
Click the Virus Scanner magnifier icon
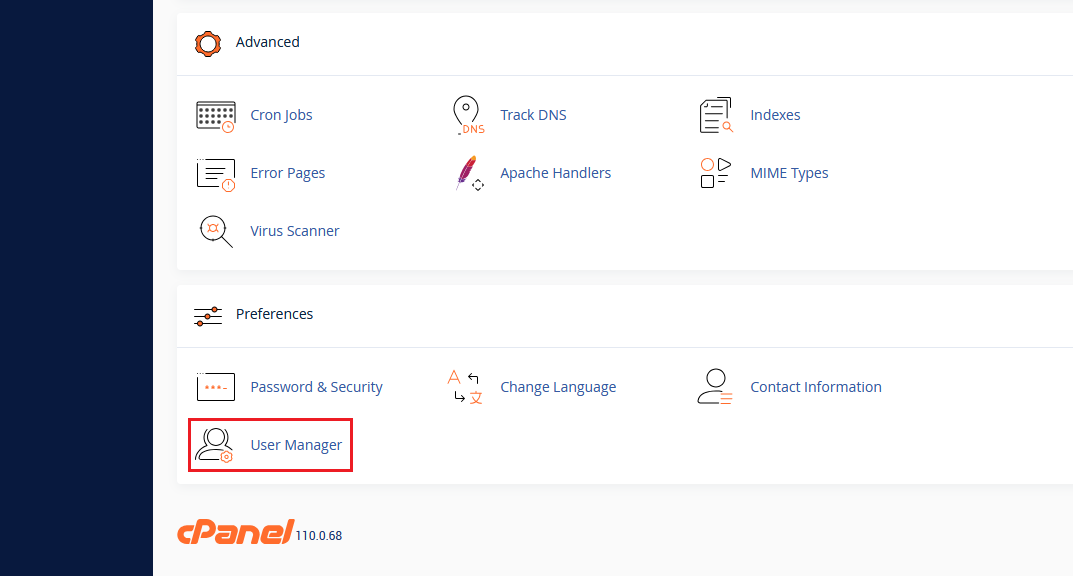215,231
